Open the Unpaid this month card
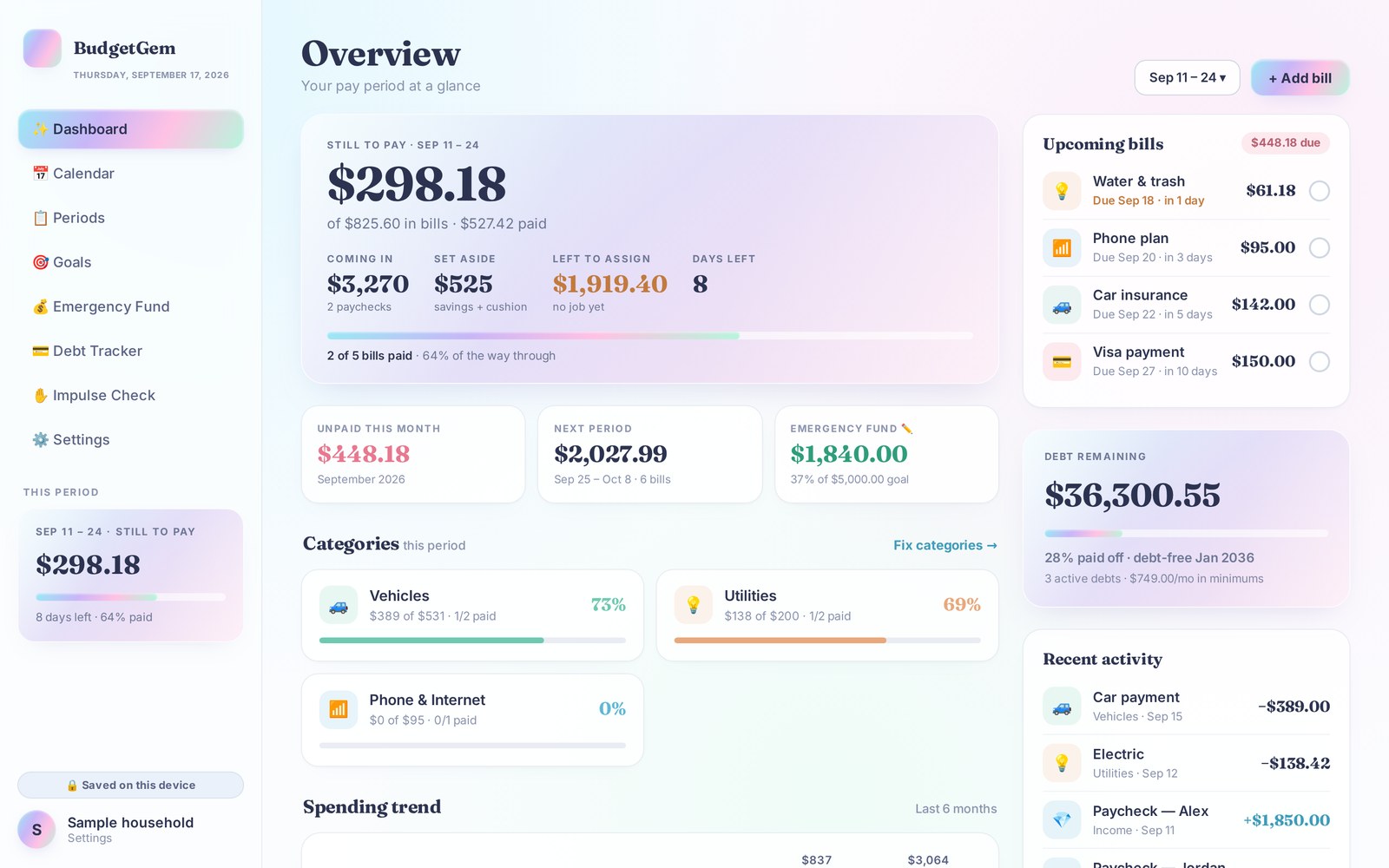Screen dimensions: 1389x868 (x=413, y=454)
